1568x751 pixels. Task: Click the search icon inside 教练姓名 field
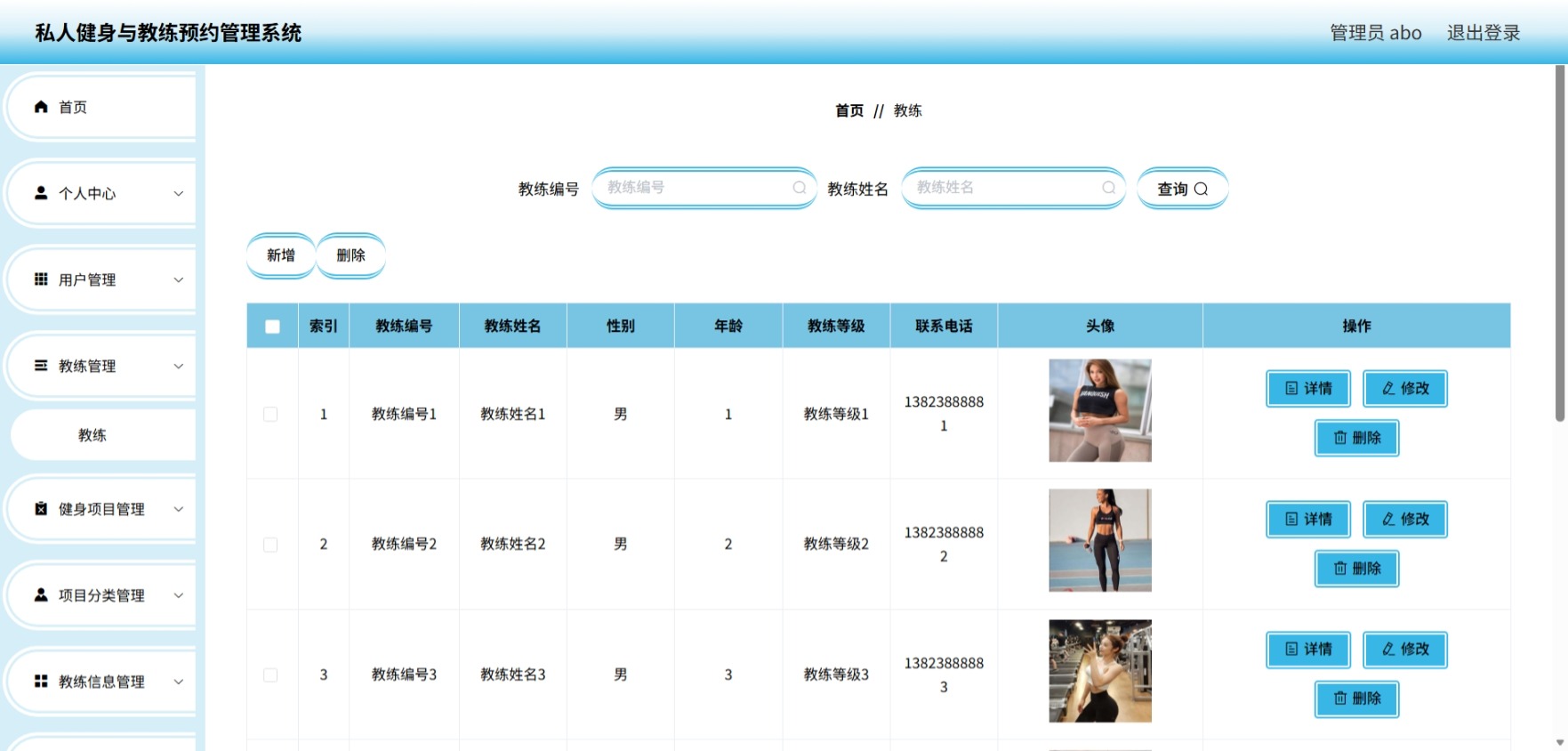[1109, 188]
